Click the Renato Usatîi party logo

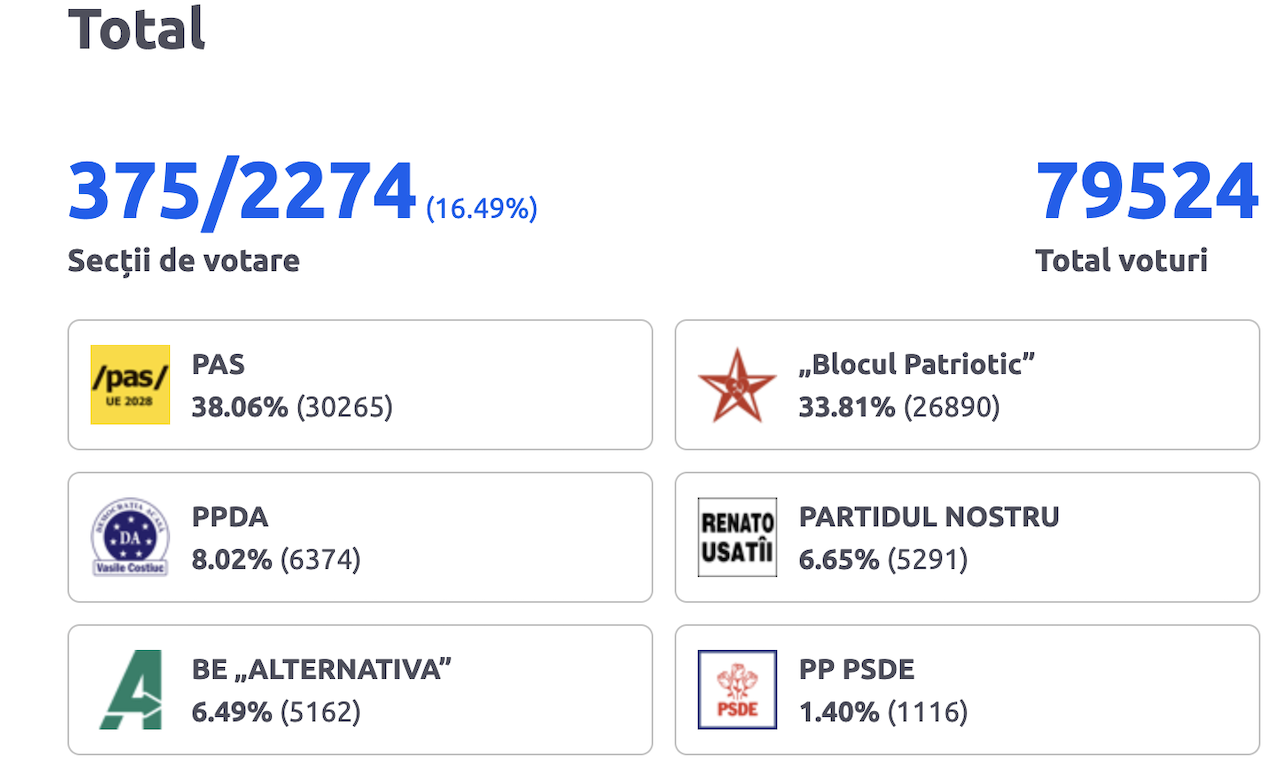click(737, 537)
